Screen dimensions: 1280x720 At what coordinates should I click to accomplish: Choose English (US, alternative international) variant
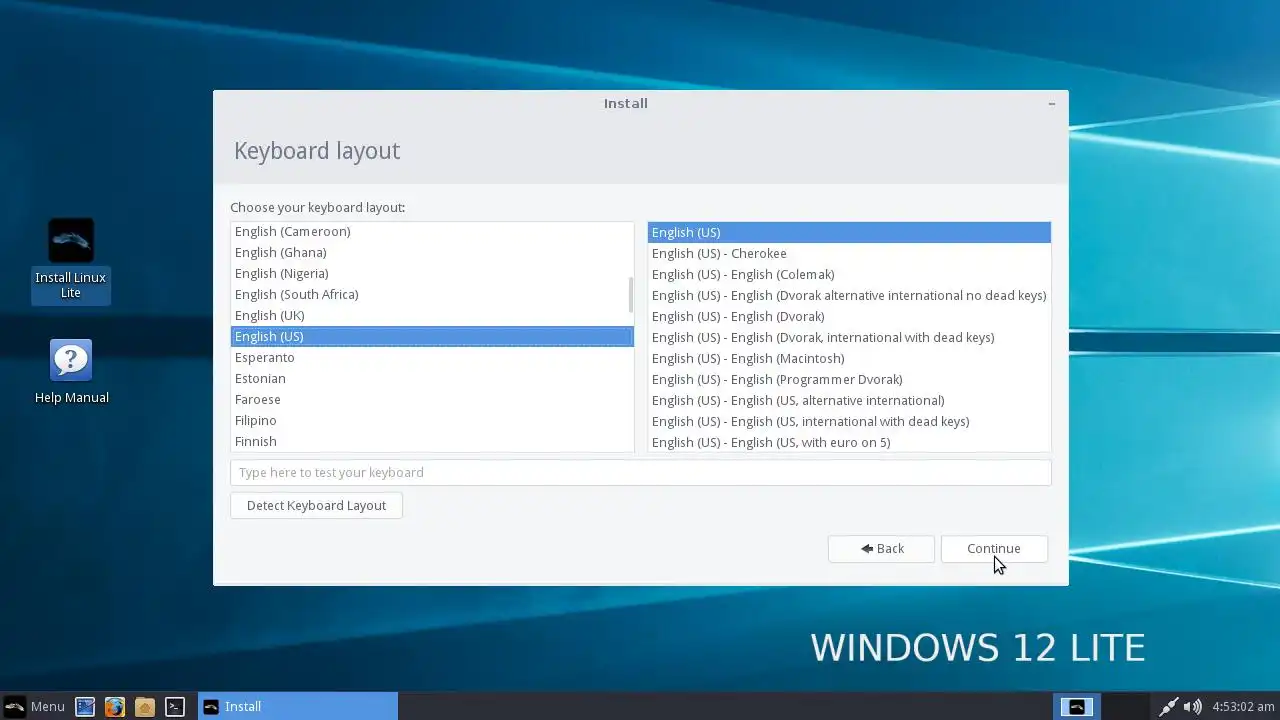(x=849, y=400)
